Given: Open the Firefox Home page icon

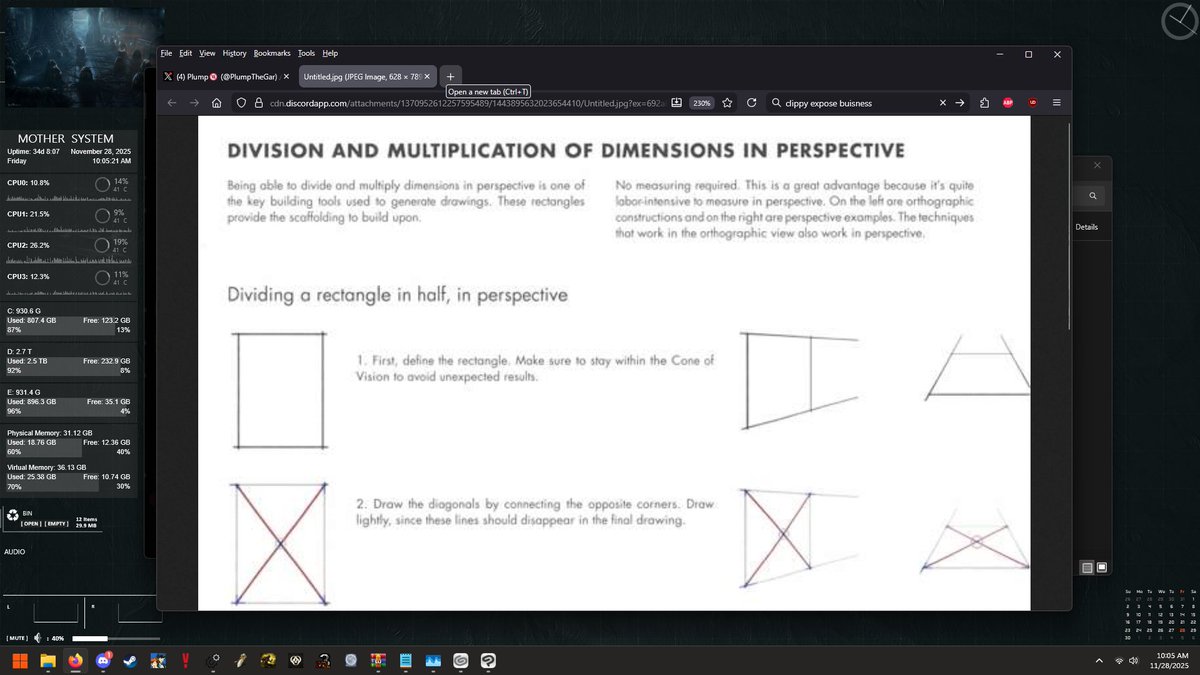Looking at the screenshot, I should 216,102.
